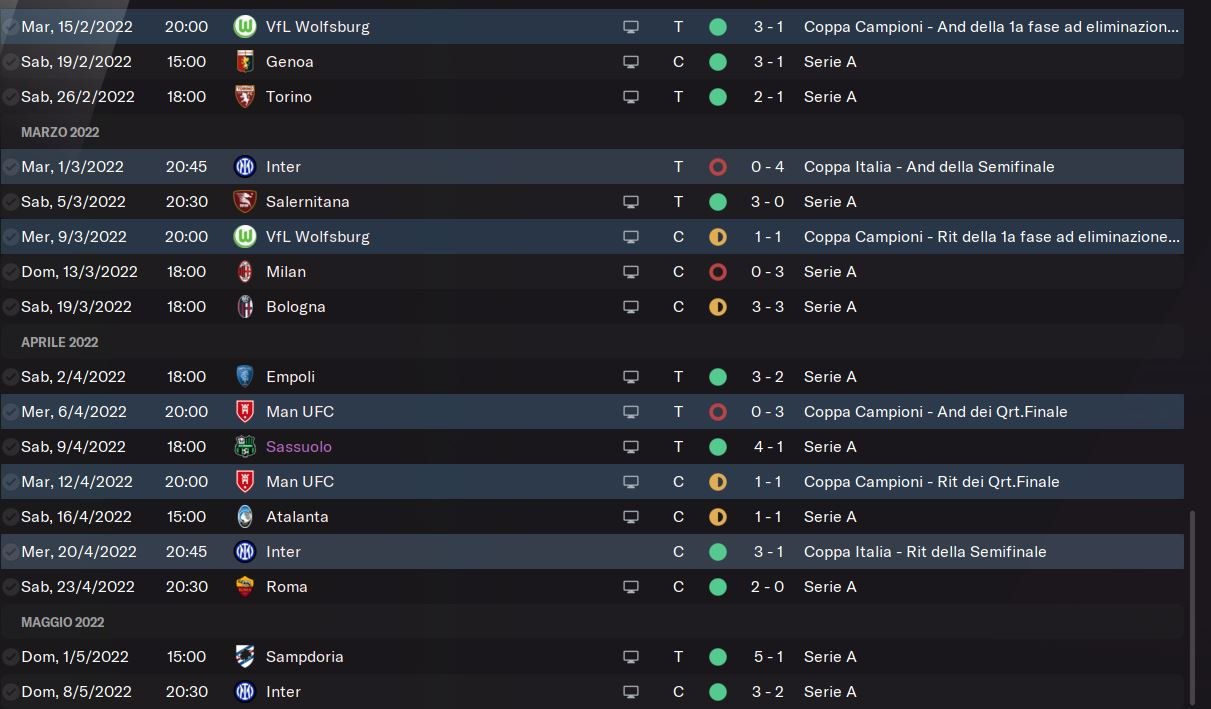The image size is (1211, 709).
Task: Click the green win indicator for Empoli match
Action: [717, 377]
